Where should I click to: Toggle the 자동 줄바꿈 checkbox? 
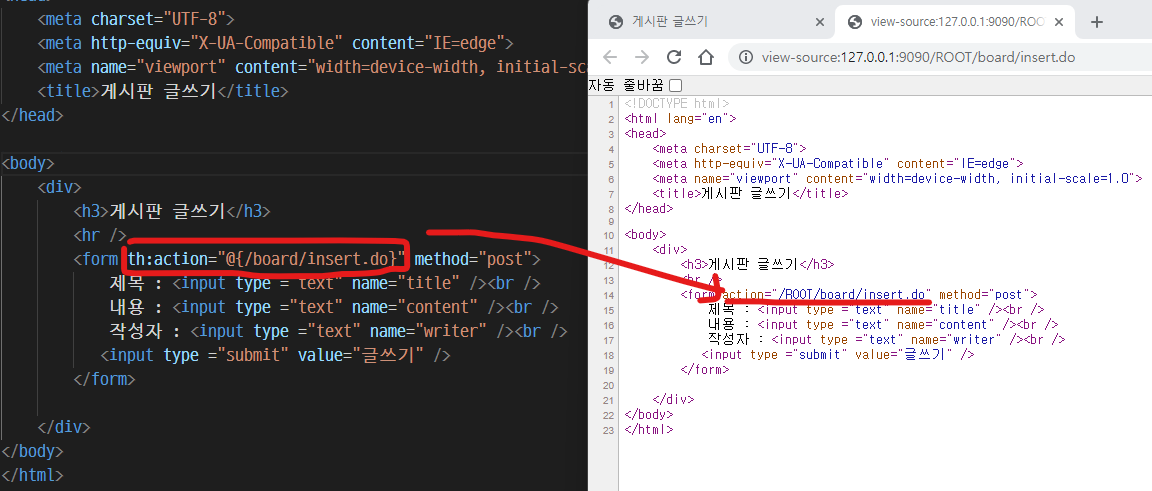click(x=675, y=85)
